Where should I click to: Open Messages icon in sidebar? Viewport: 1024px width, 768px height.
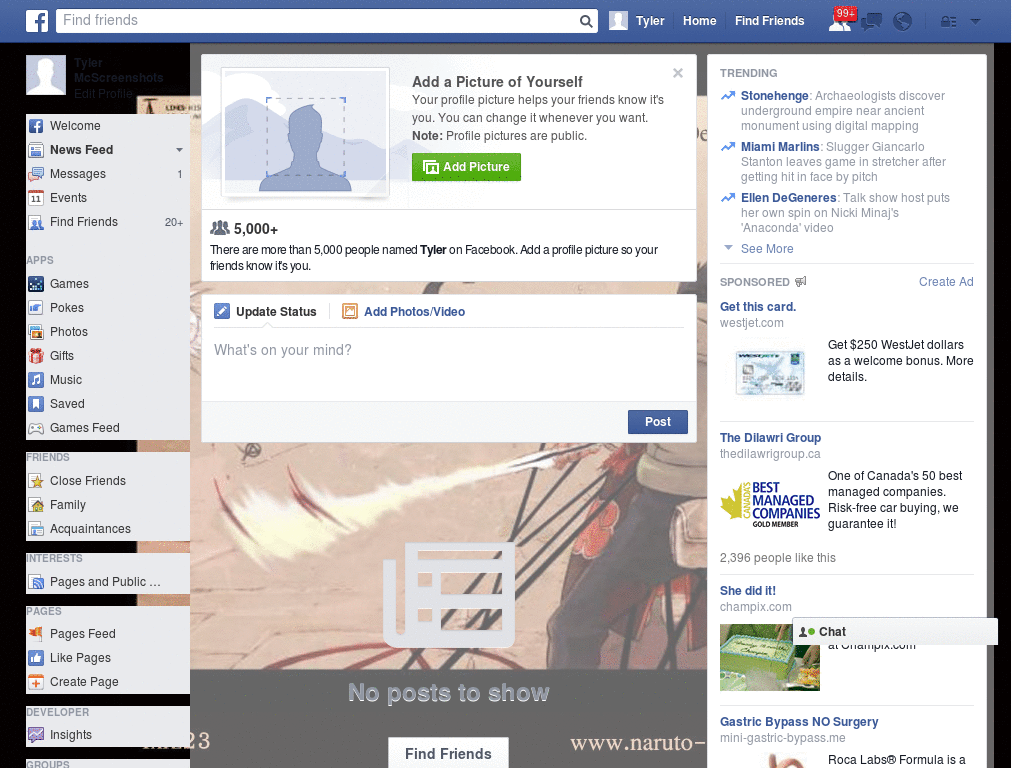point(36,174)
